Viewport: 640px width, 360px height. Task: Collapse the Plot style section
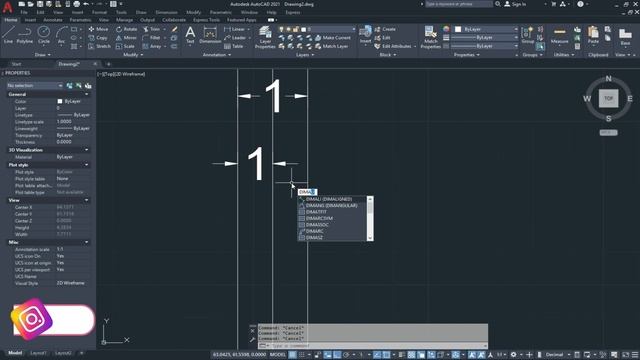87,165
